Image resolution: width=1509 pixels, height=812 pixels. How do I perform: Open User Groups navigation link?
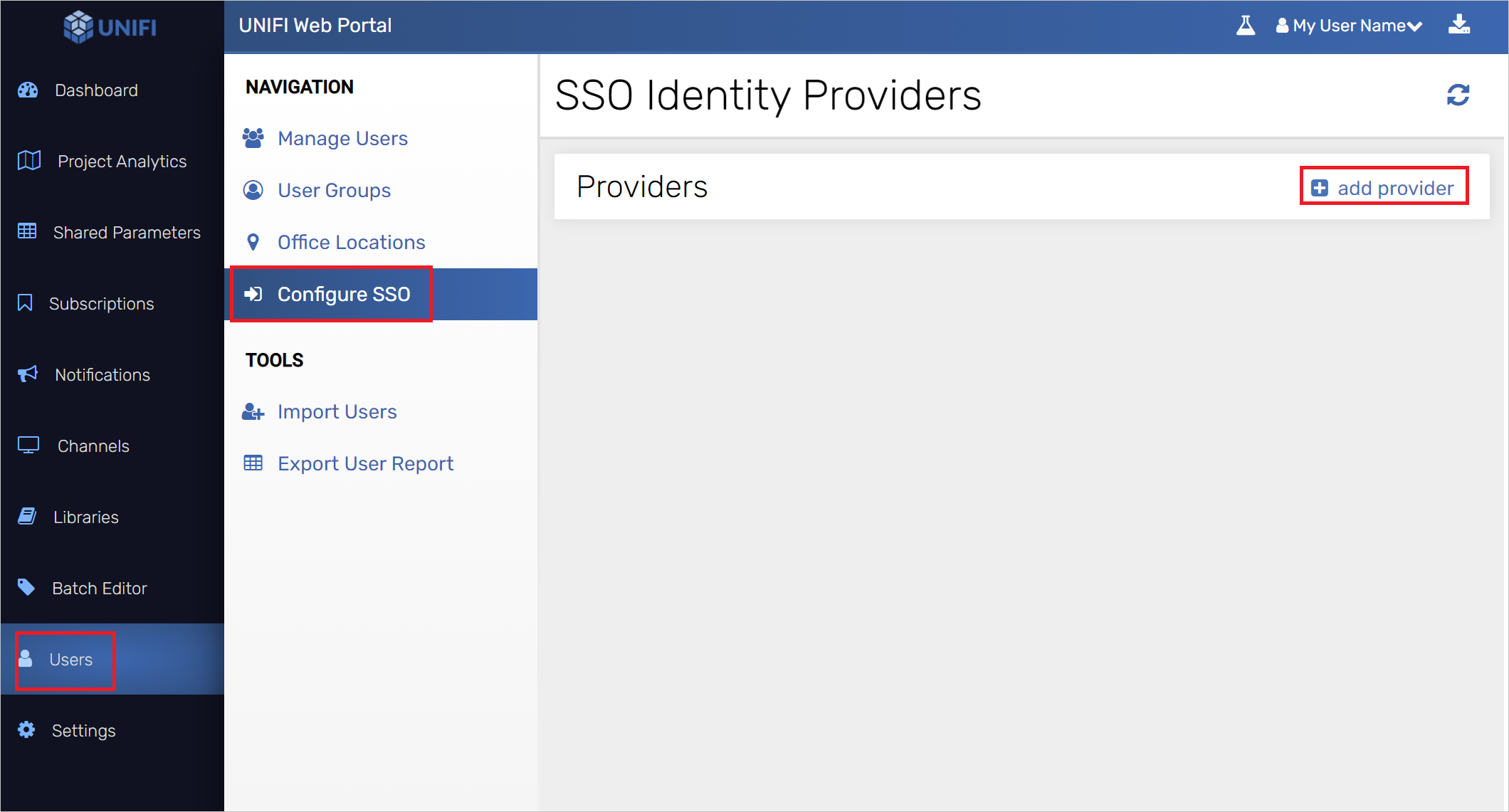[x=334, y=190]
